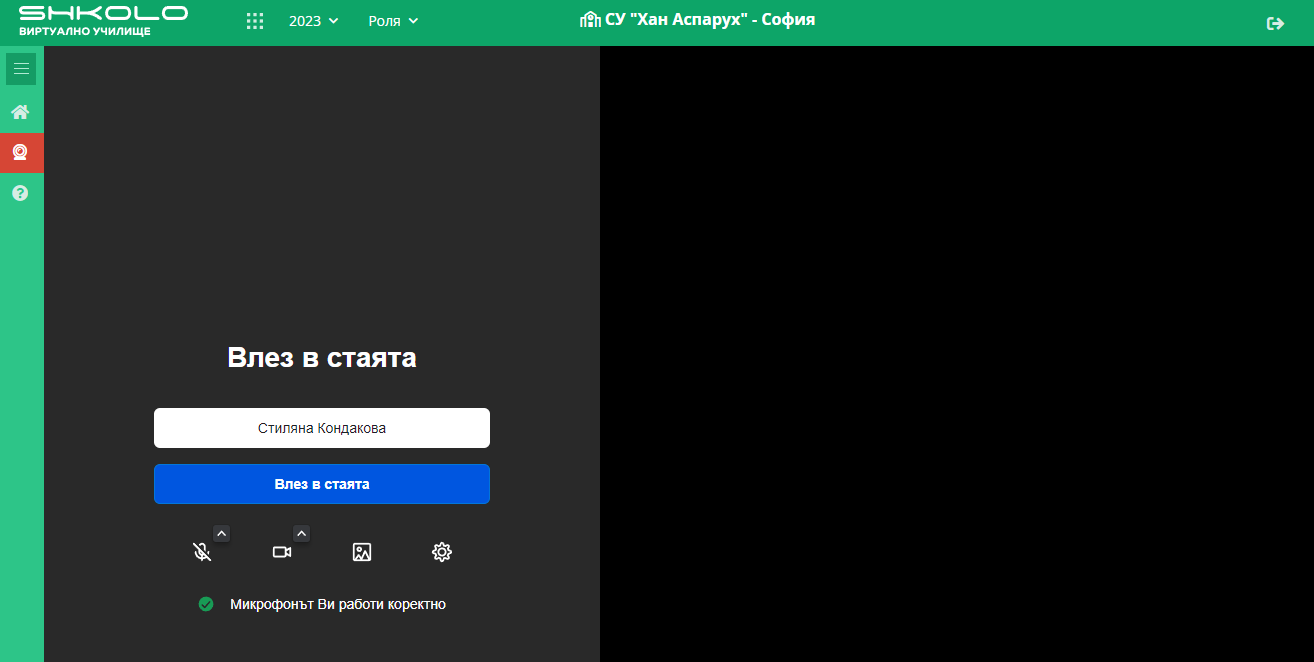
Task: Expand camera options chevron
Action: click(302, 534)
